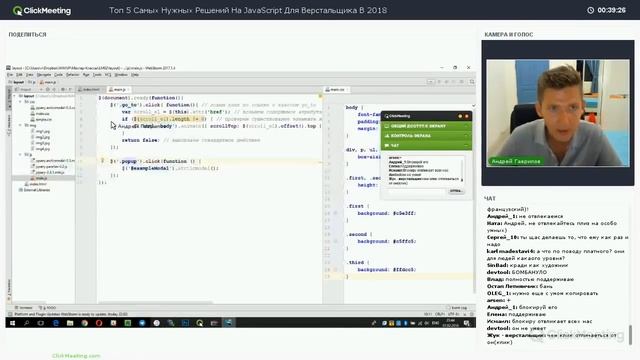Click the #c5ffc5 color gutter swatch

(336, 241)
